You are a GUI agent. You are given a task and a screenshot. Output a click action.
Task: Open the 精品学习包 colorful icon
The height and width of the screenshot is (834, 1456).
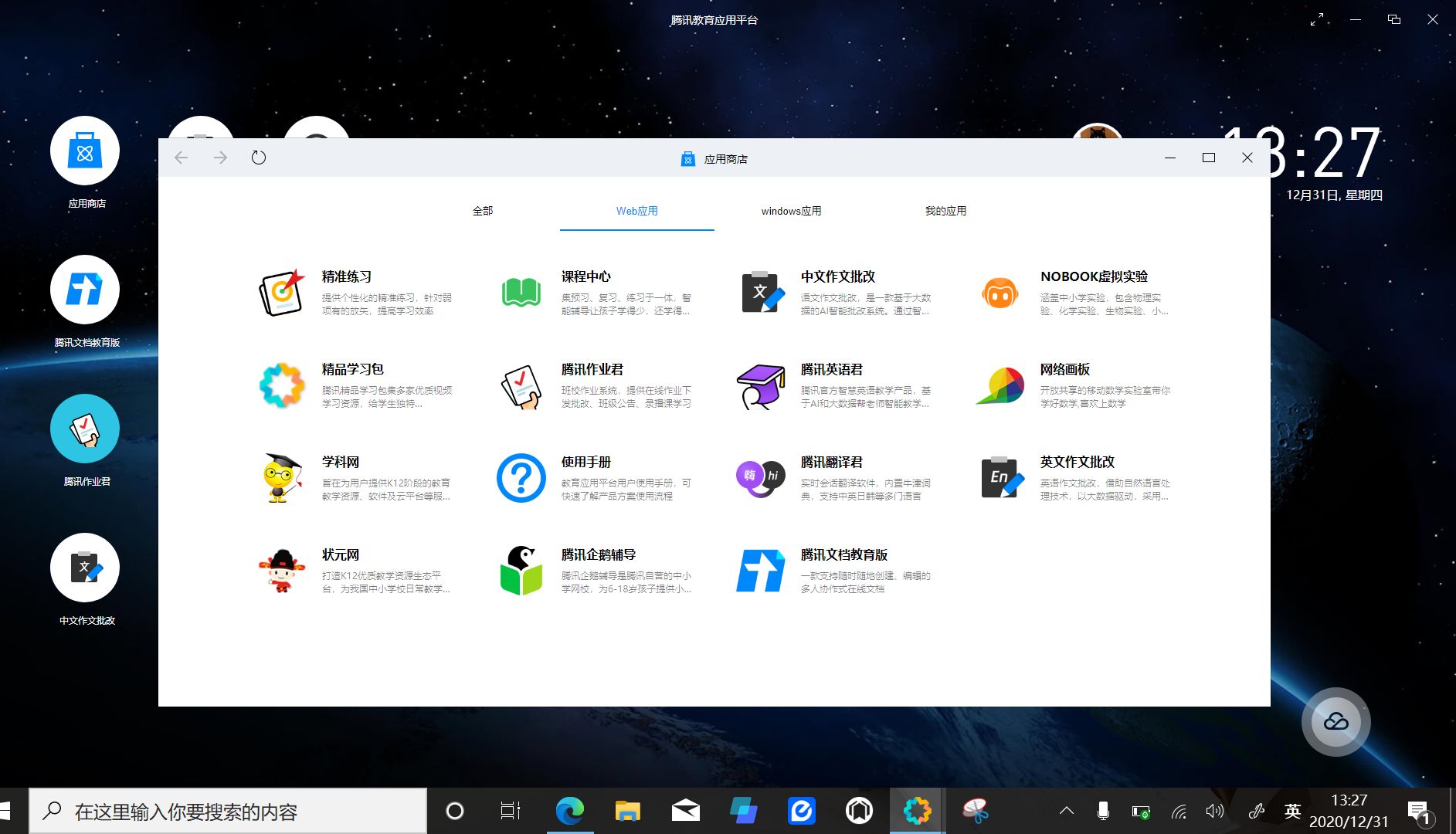click(x=282, y=385)
